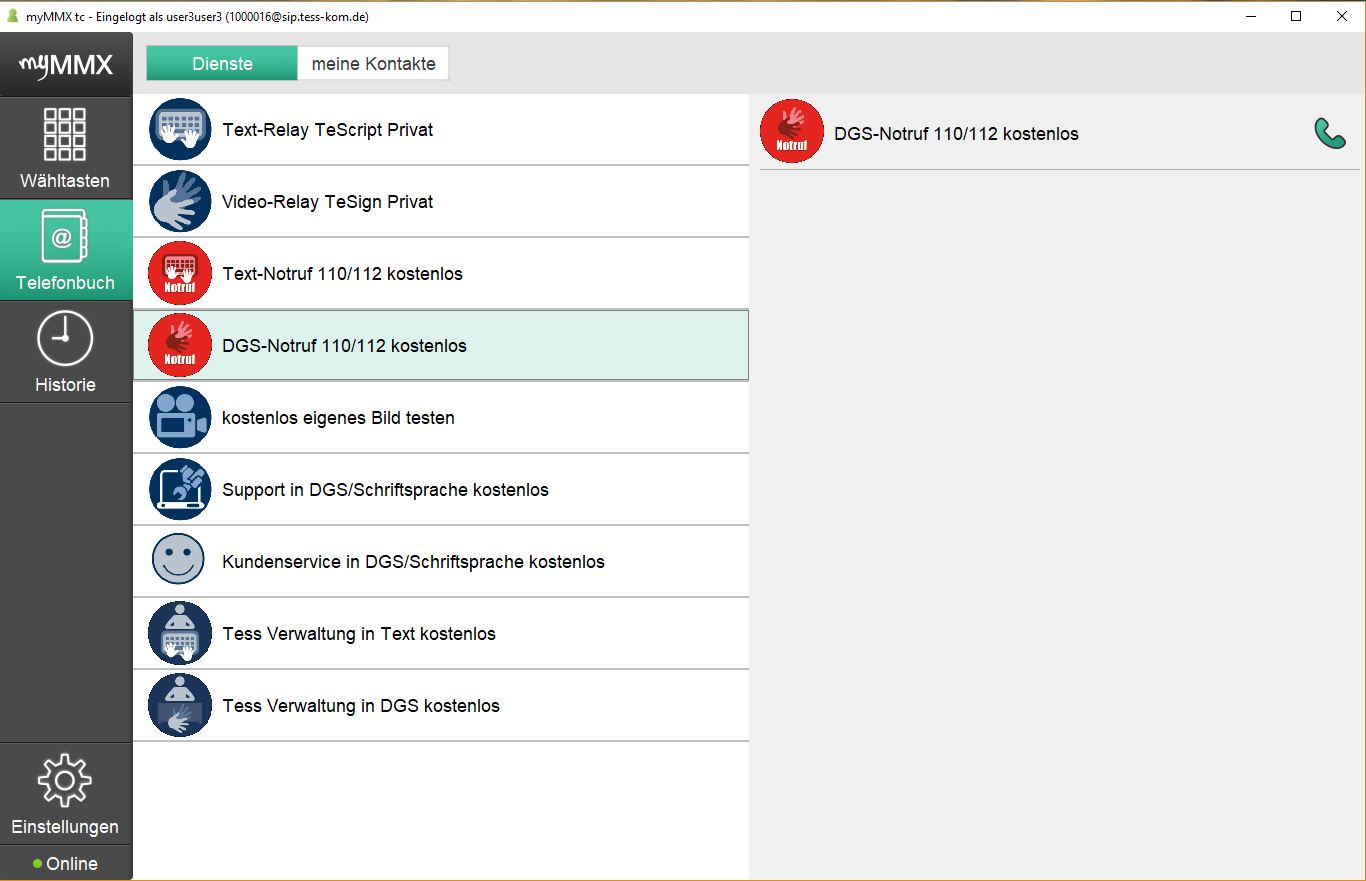The height and width of the screenshot is (881, 1366).
Task: Switch to the meine Kontakte tab
Action: tap(373, 63)
